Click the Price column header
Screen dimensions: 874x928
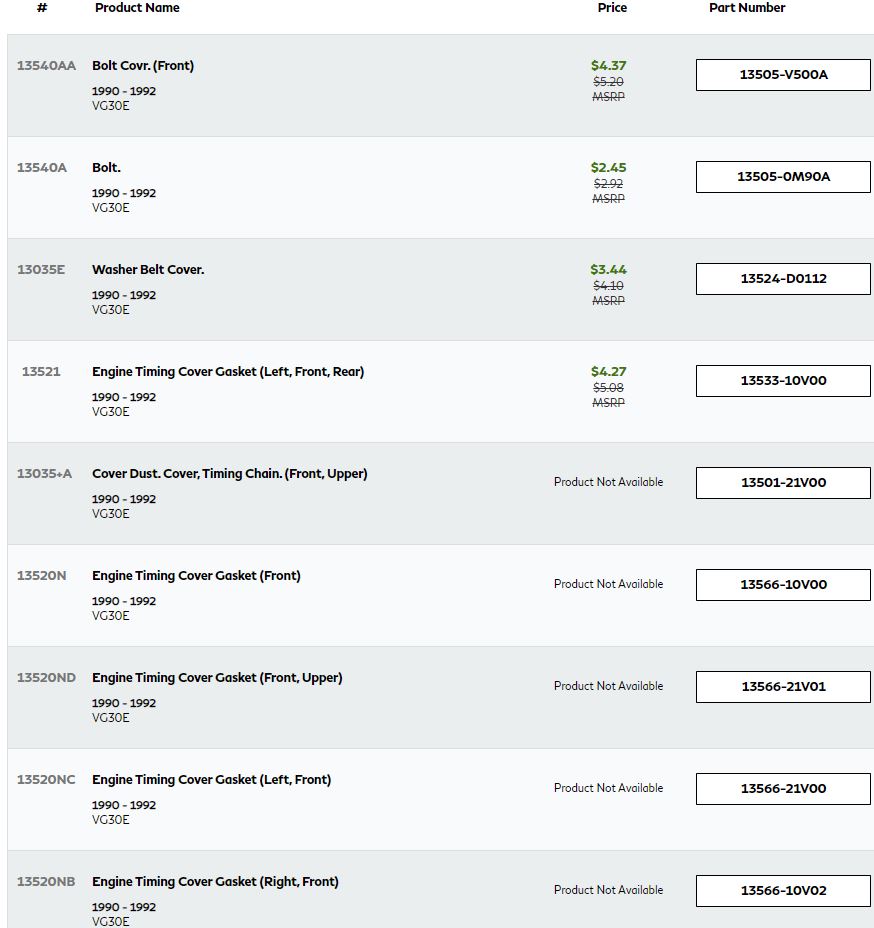point(612,8)
